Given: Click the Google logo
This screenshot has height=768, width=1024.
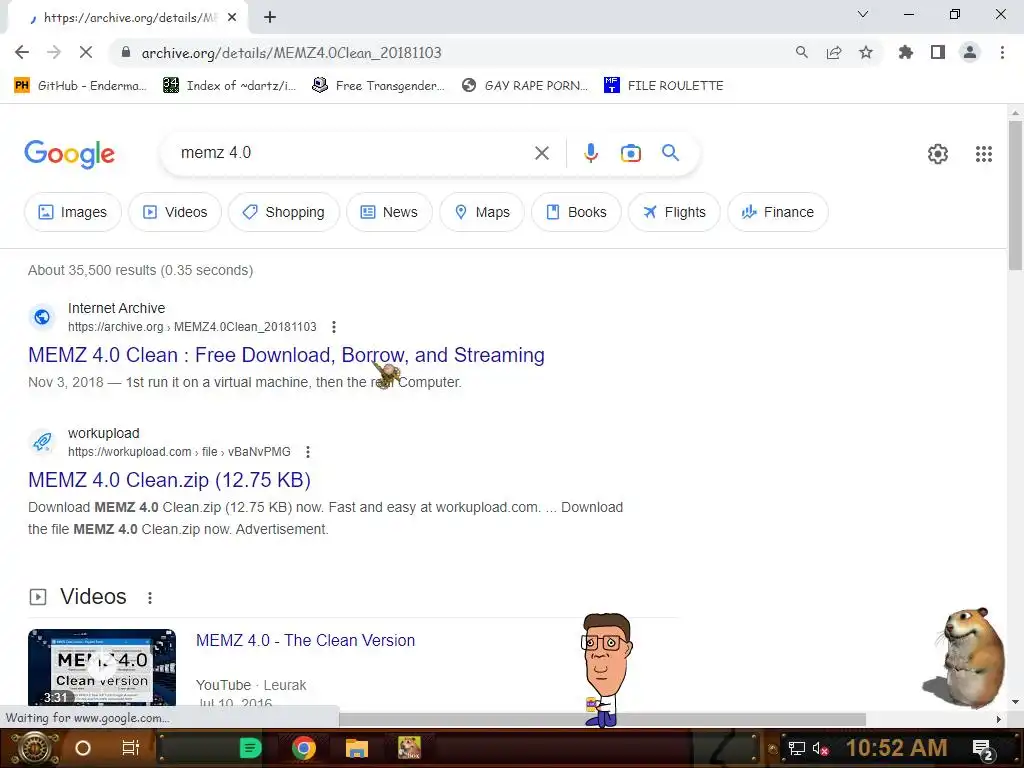Looking at the screenshot, I should tap(69, 154).
